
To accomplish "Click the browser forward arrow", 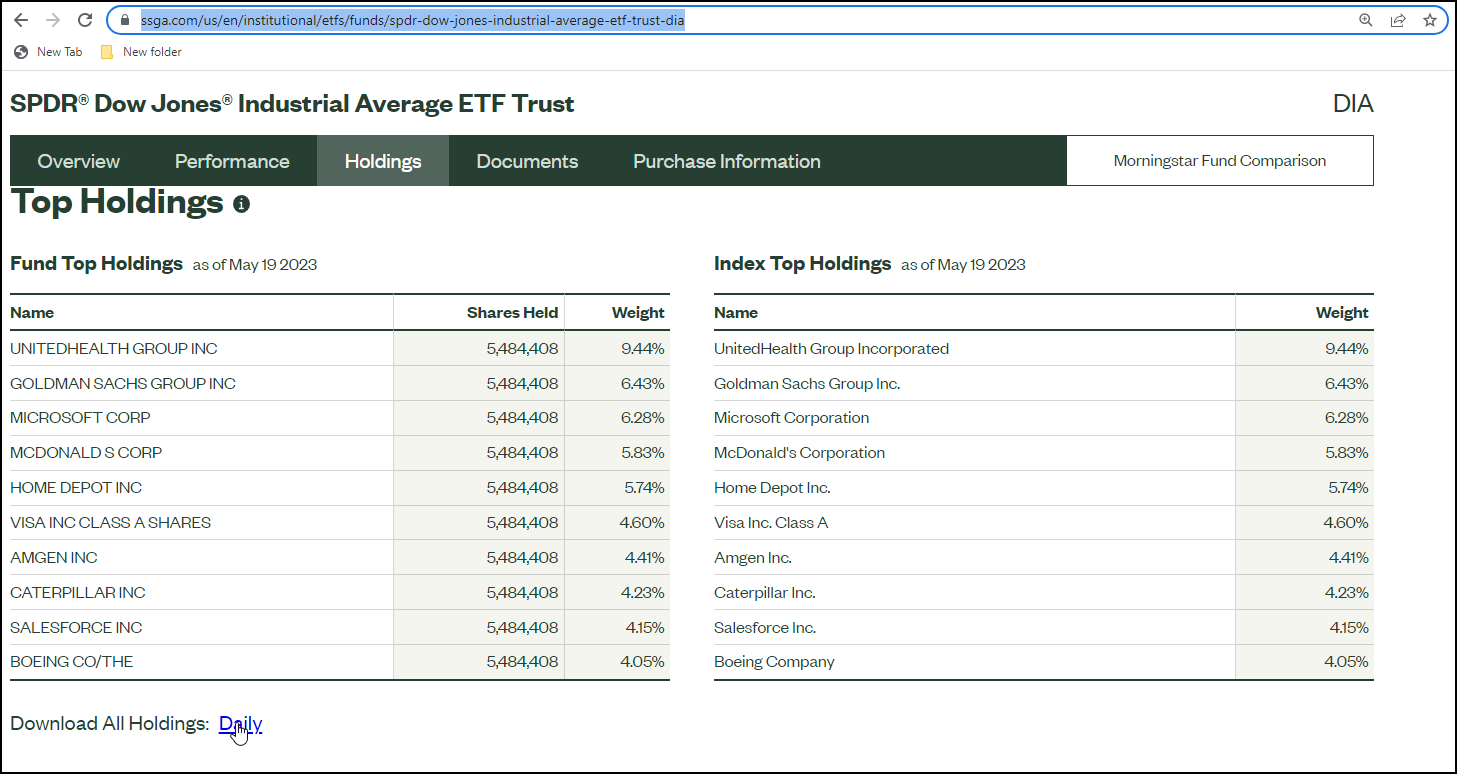I will tap(53, 20).
